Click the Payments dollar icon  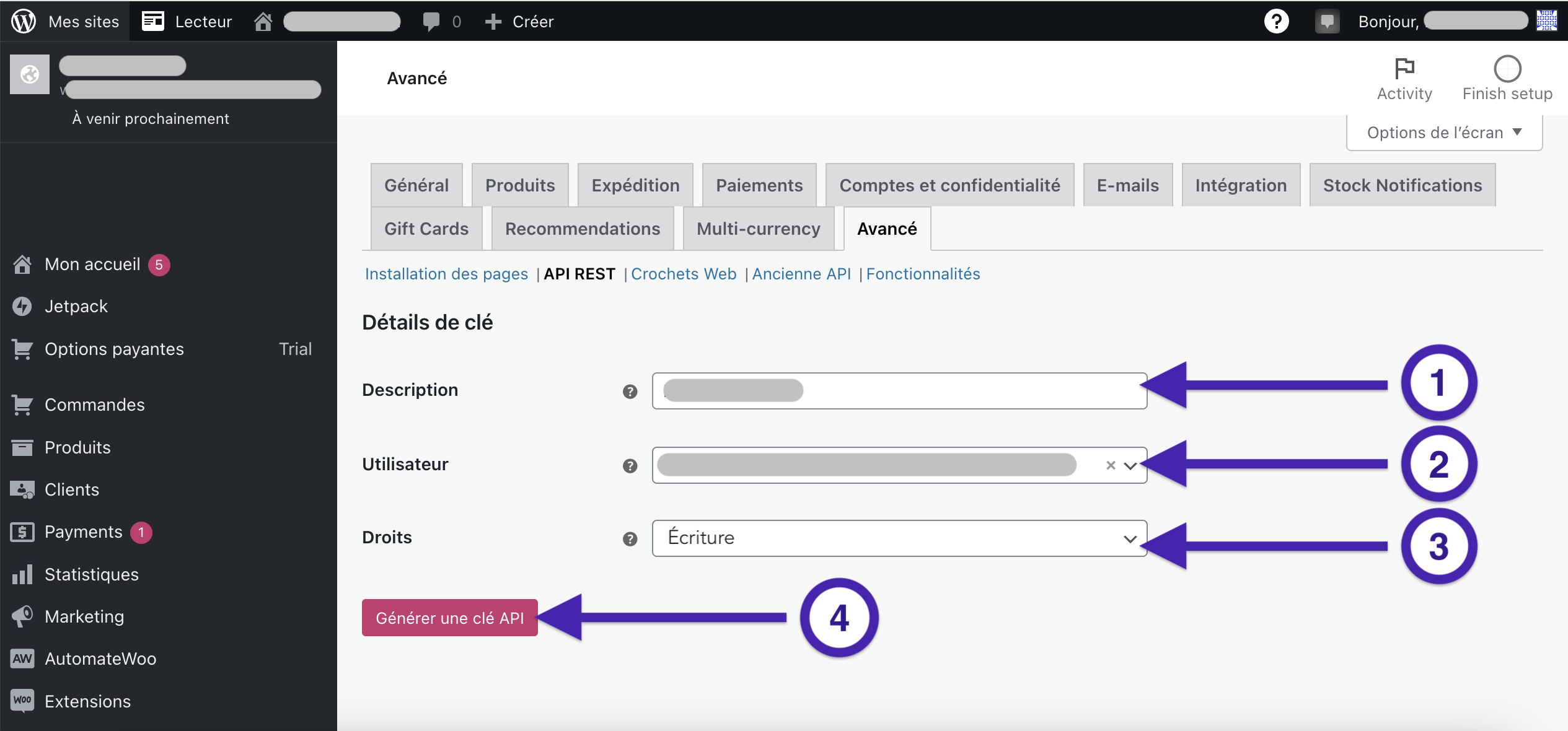tap(22, 532)
